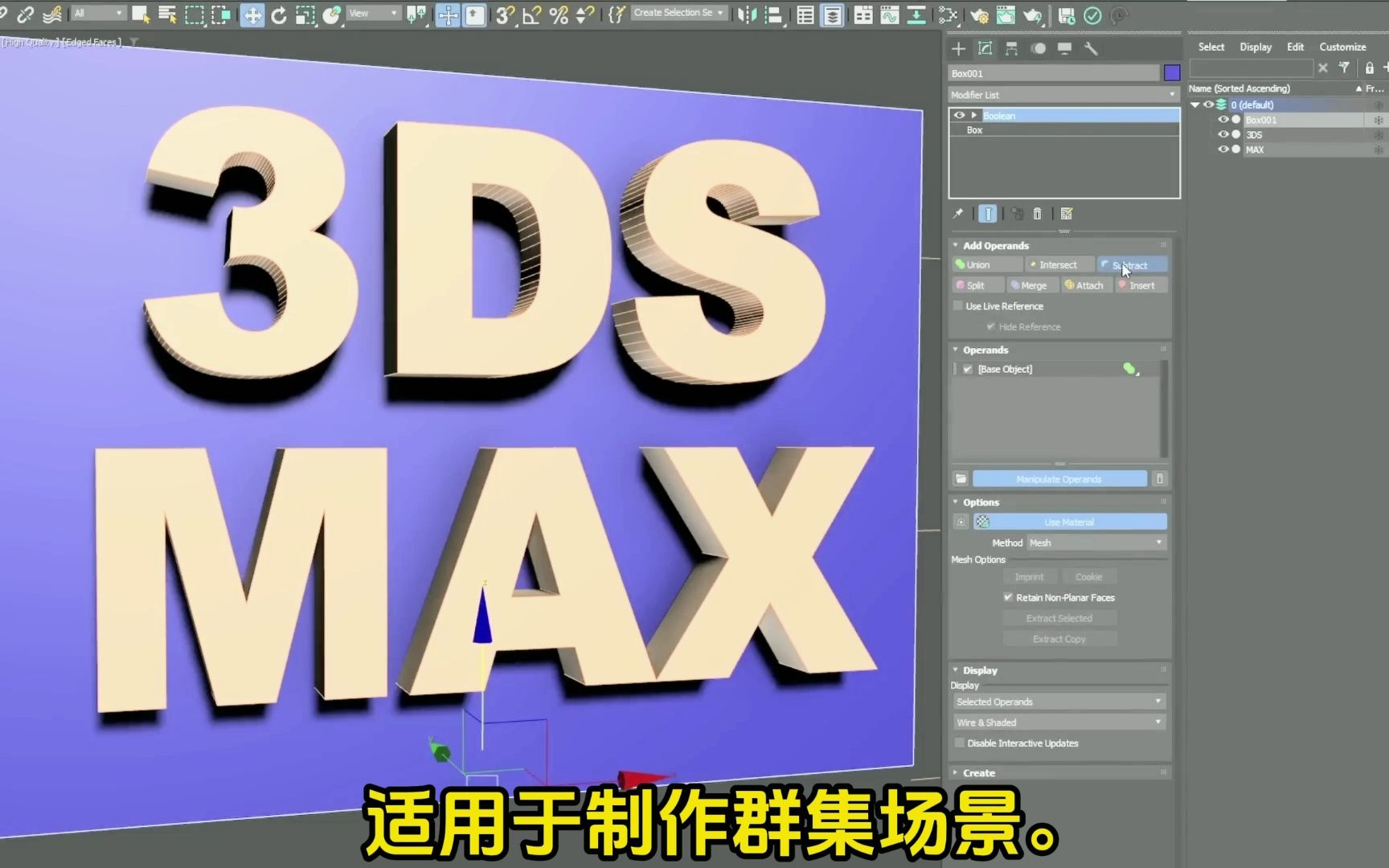Uncheck the Base Object operand checkbox
Screen dimensions: 1389x868
coord(968,369)
